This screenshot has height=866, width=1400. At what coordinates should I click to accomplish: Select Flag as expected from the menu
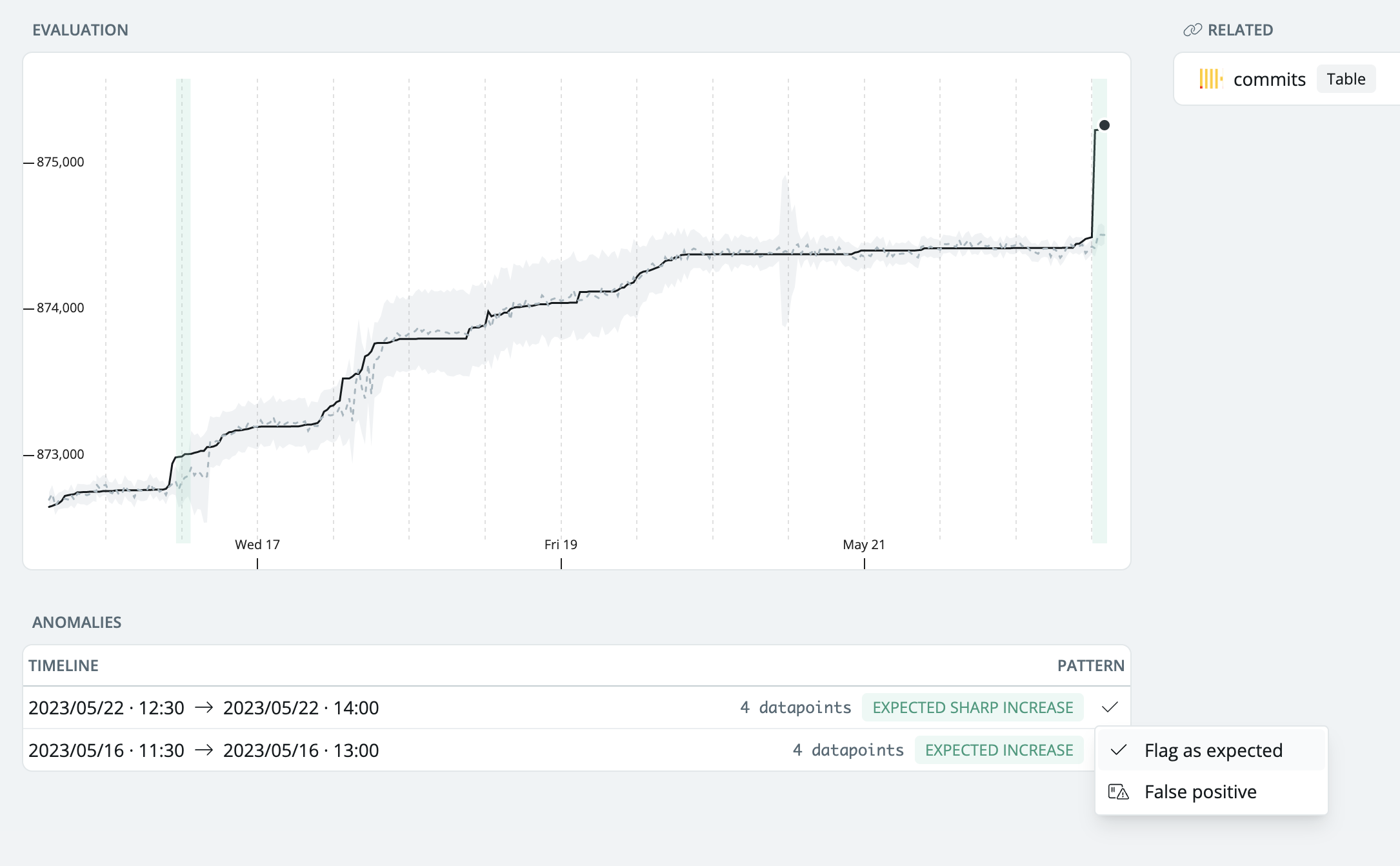click(x=1213, y=750)
